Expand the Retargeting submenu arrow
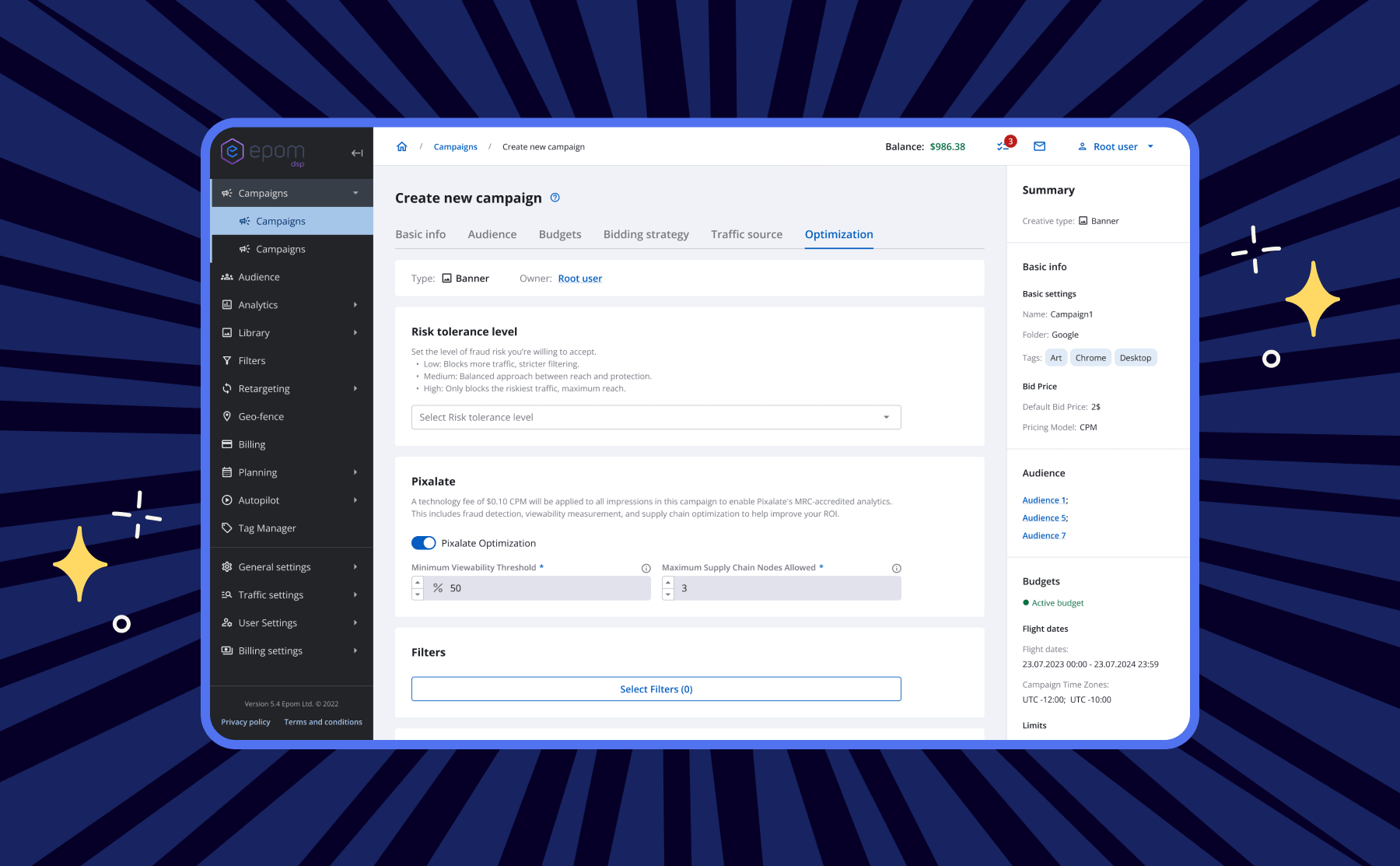1400x866 pixels. point(355,388)
